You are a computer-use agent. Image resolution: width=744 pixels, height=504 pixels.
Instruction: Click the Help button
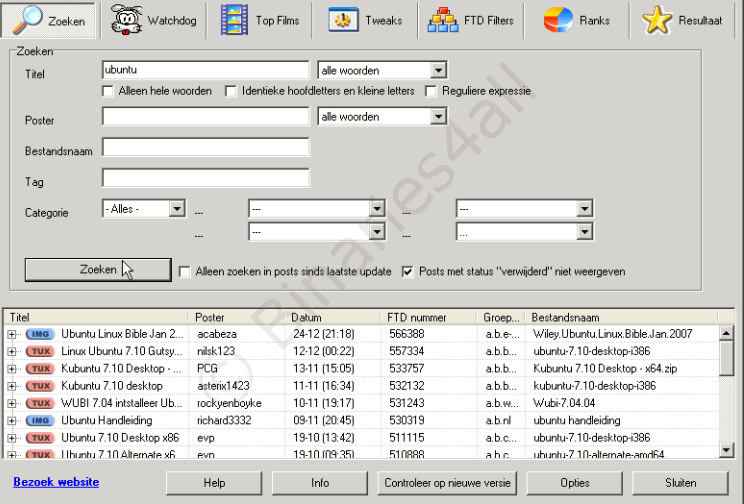point(214,483)
